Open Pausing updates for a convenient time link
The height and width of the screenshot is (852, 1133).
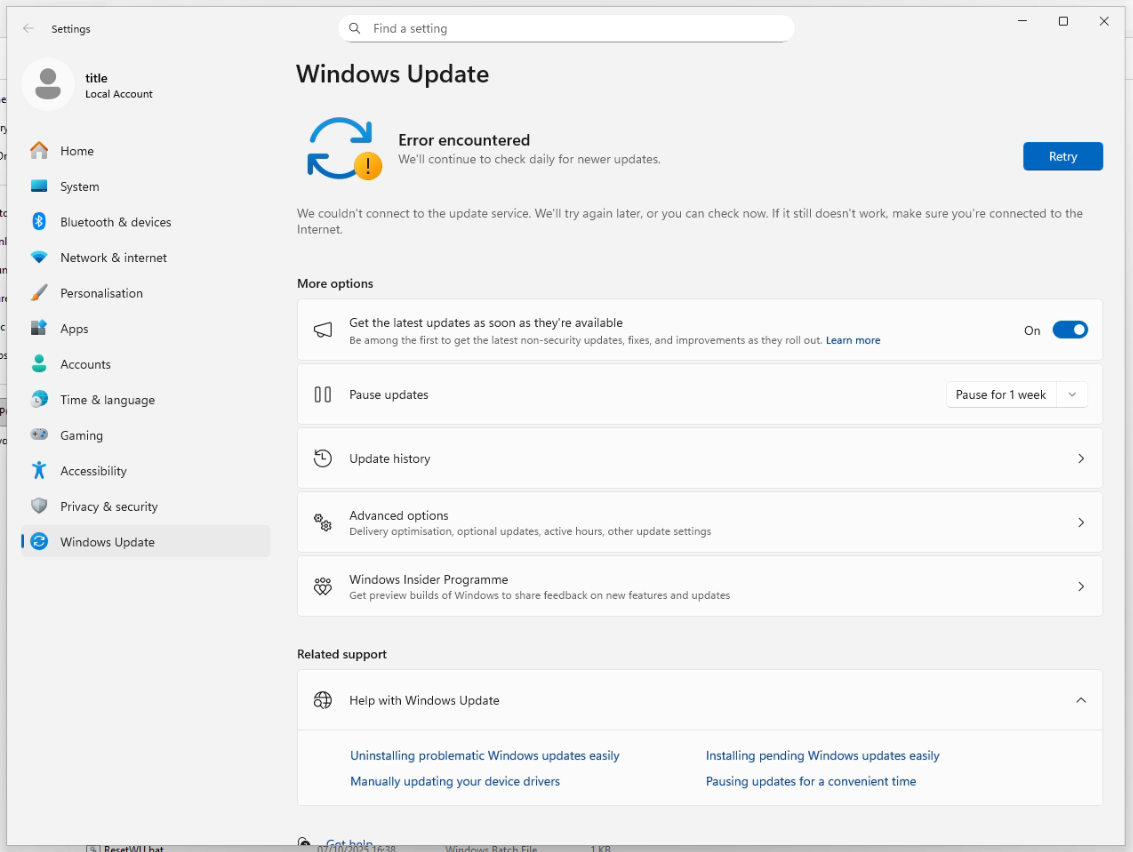pyautogui.click(x=811, y=781)
